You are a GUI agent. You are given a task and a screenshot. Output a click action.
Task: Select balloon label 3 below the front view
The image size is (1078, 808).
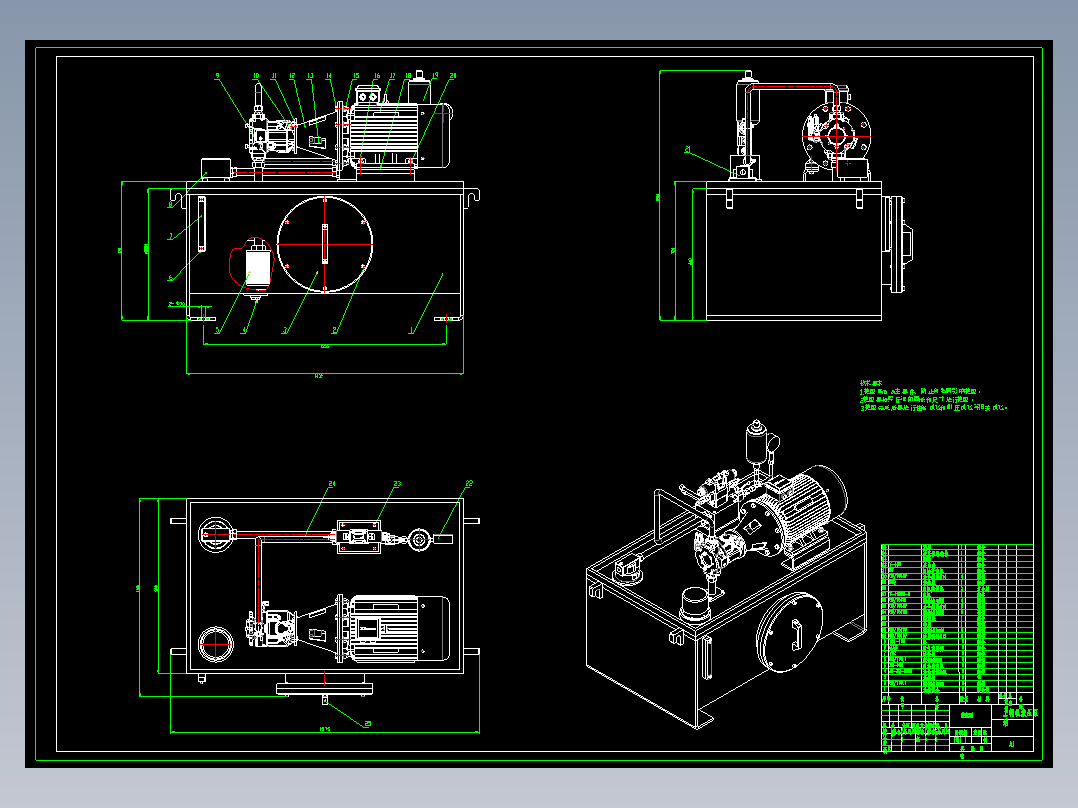(285, 331)
